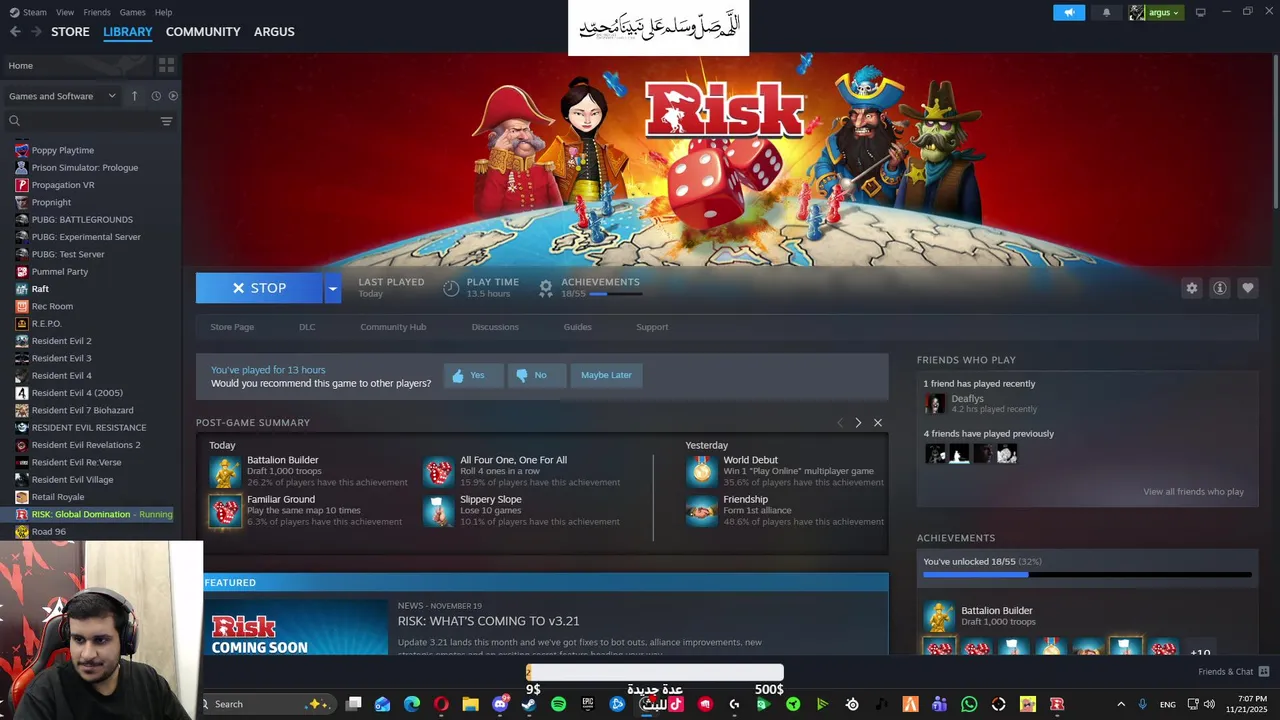Image resolution: width=1280 pixels, height=720 pixels.
Task: Open All Four One achievement icon
Action: [438, 471]
